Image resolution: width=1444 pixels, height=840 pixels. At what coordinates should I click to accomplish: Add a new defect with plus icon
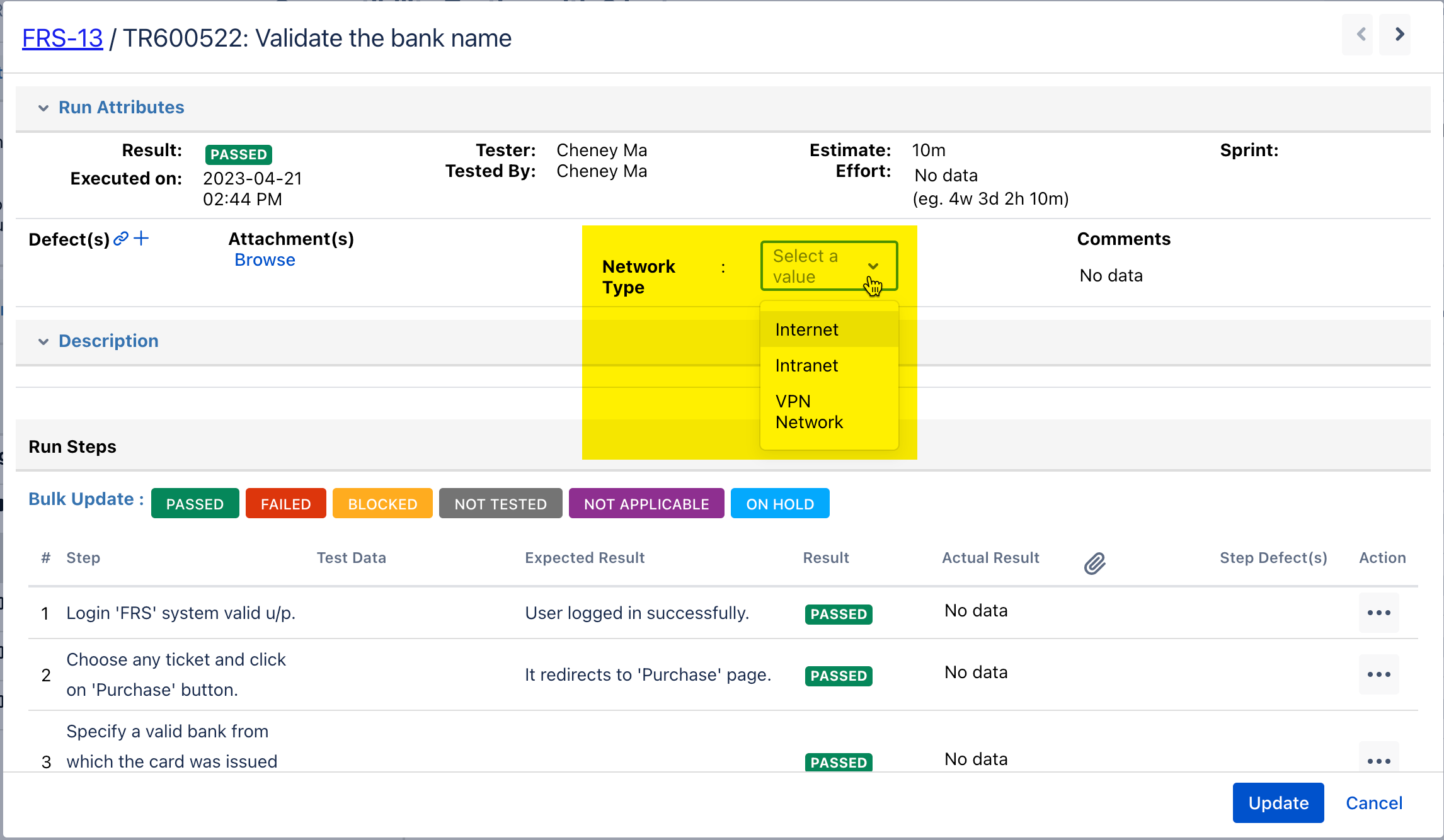click(x=142, y=238)
